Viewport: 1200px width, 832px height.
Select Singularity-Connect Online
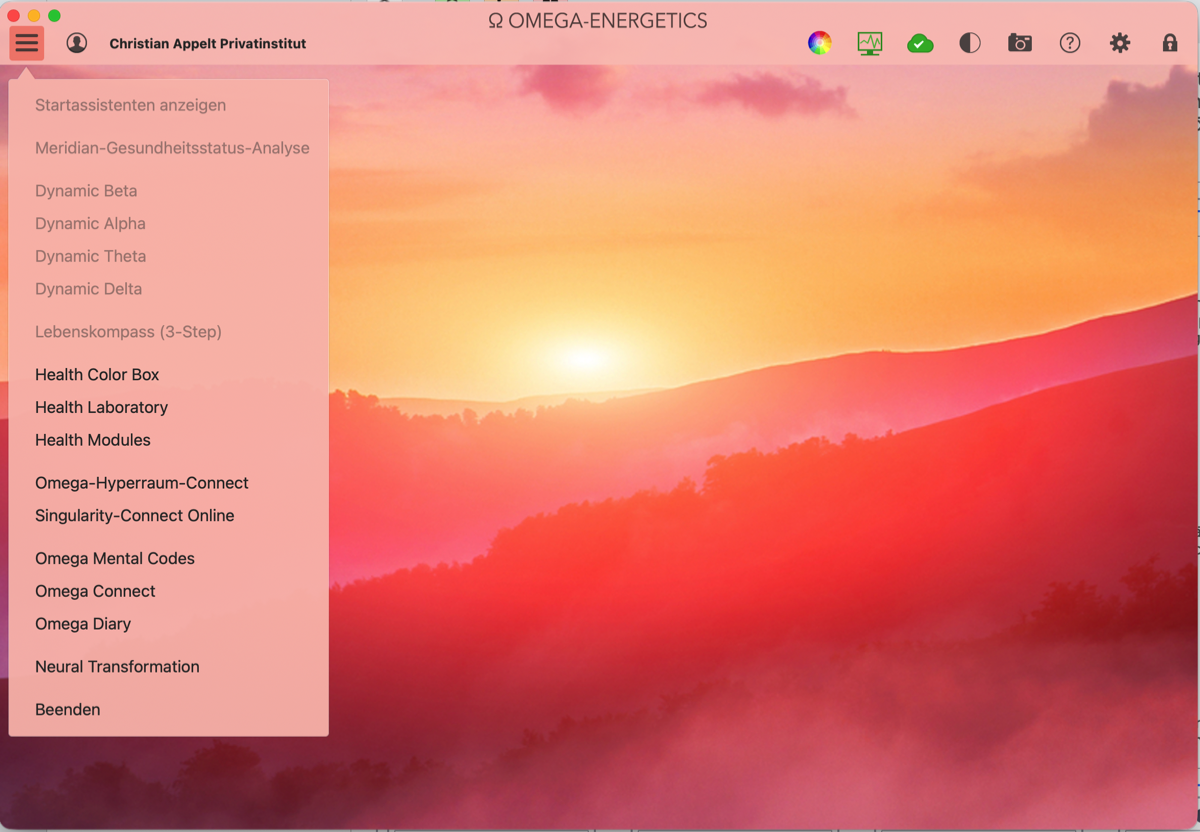135,516
